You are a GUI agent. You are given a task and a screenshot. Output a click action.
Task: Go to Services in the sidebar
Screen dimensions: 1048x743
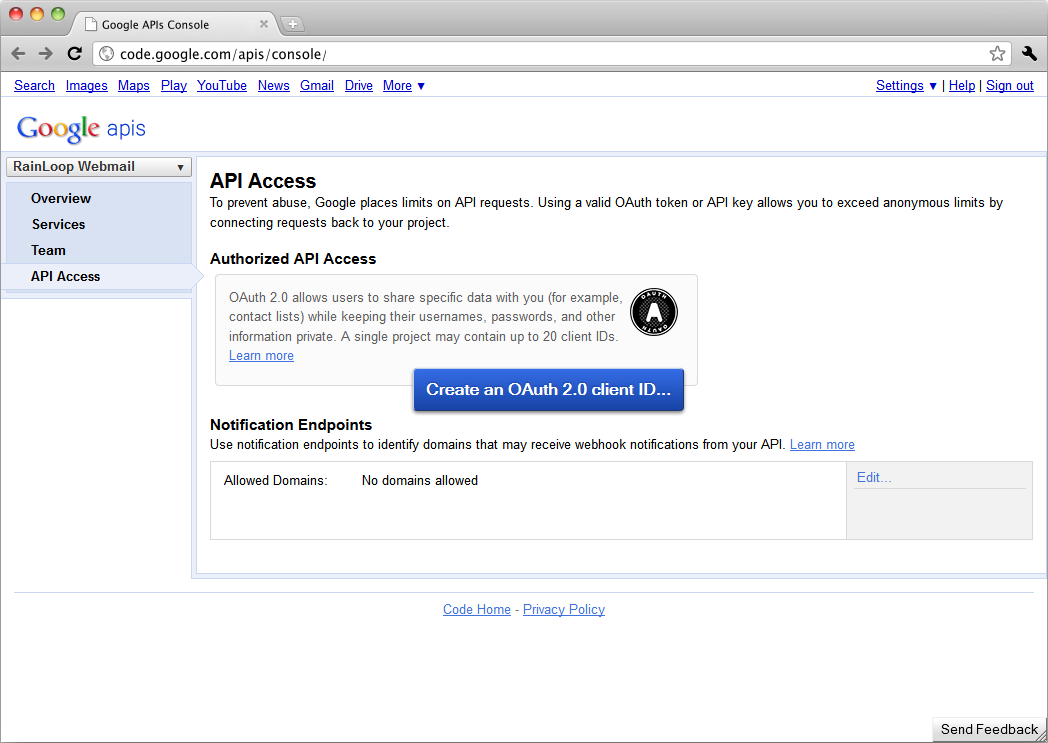click(x=58, y=225)
